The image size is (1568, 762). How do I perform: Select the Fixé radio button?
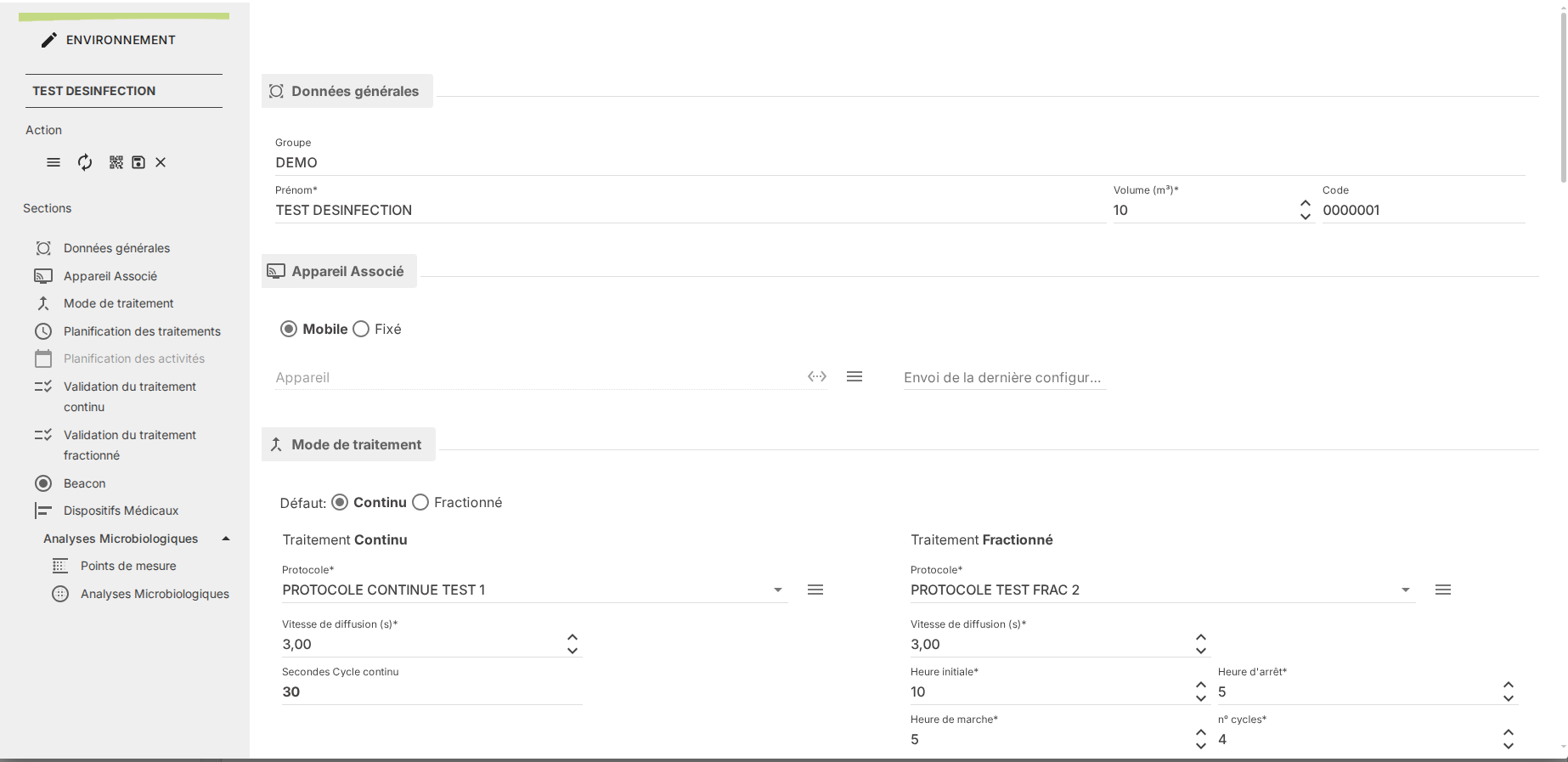tap(361, 329)
